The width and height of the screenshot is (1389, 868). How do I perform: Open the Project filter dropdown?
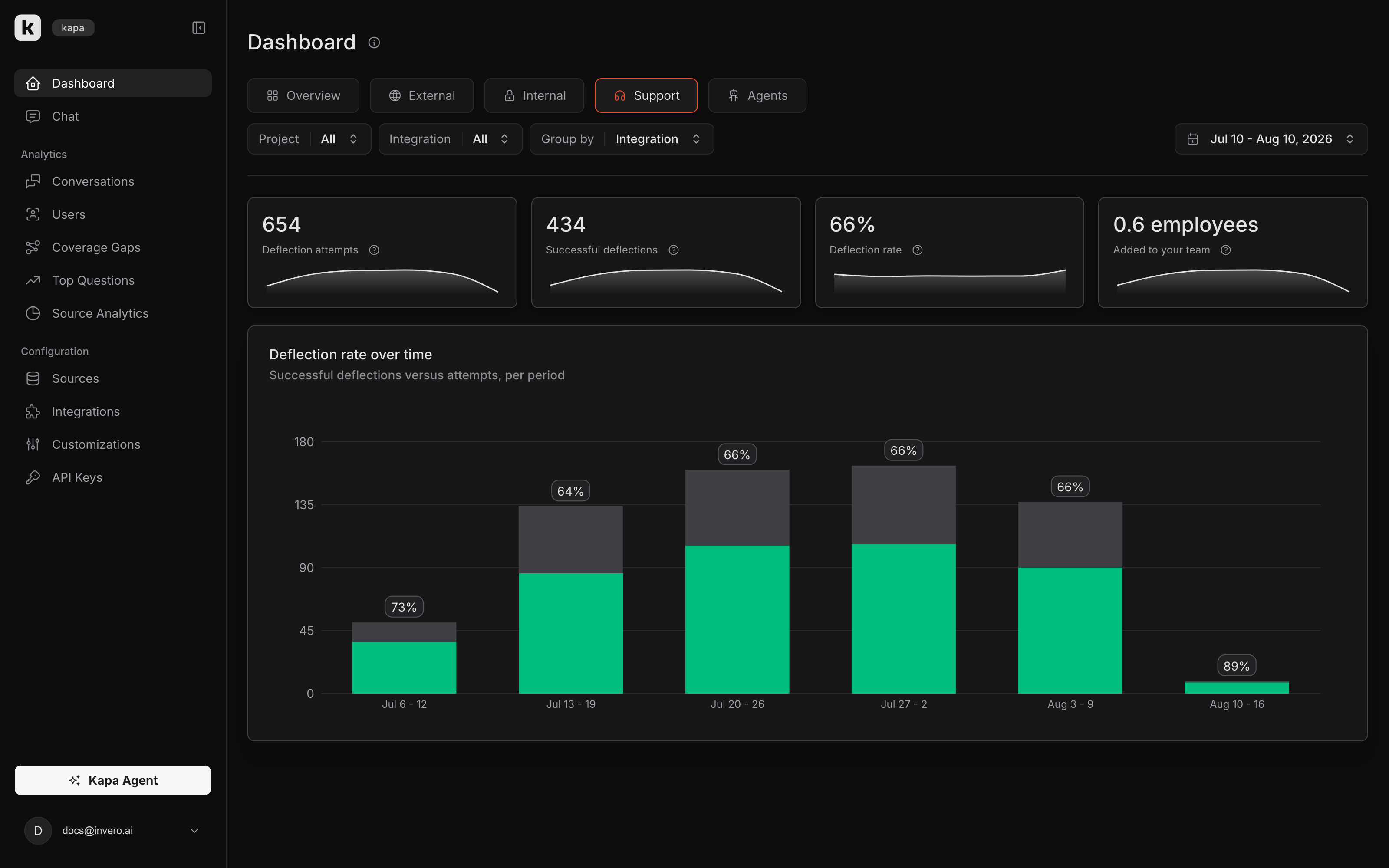pos(309,139)
